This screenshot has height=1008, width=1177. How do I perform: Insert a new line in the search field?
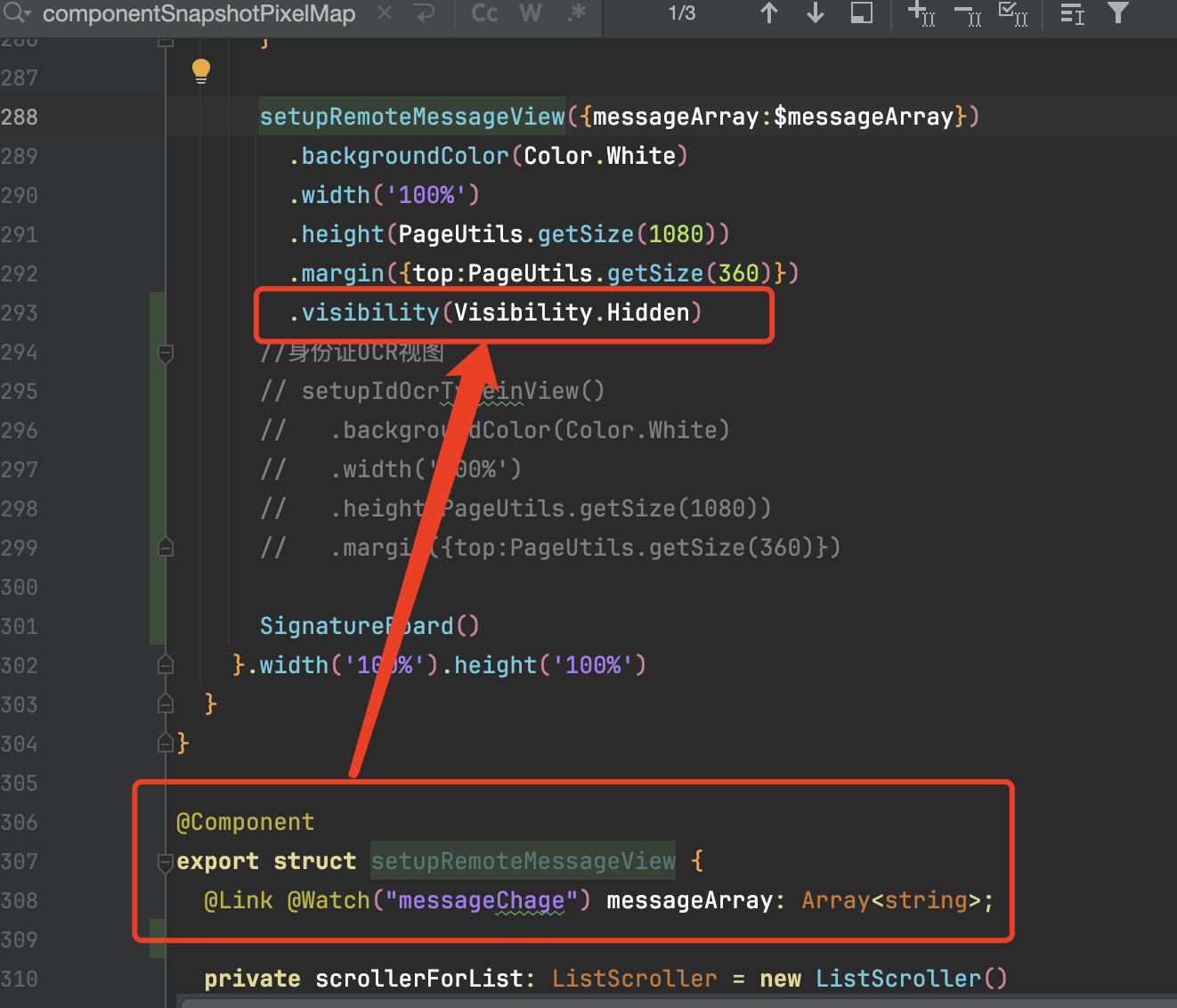[x=426, y=13]
